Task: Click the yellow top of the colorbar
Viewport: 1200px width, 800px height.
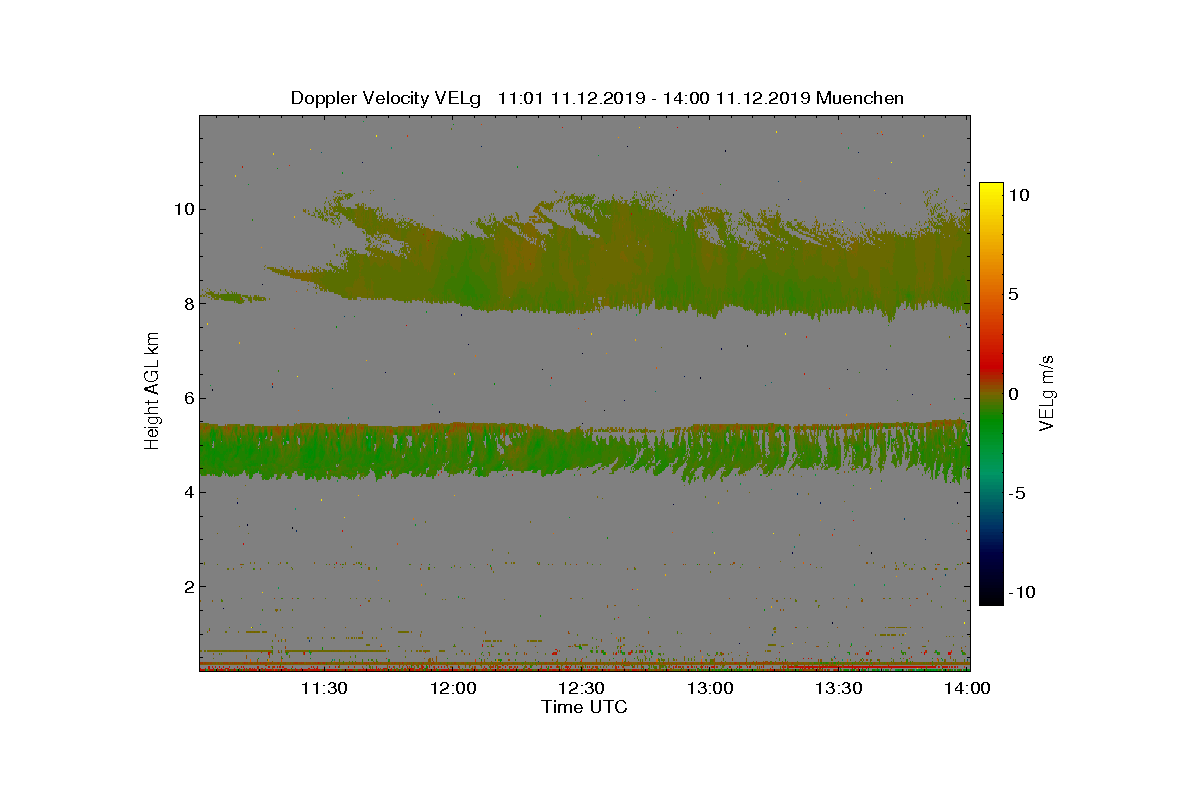Action: [x=991, y=190]
